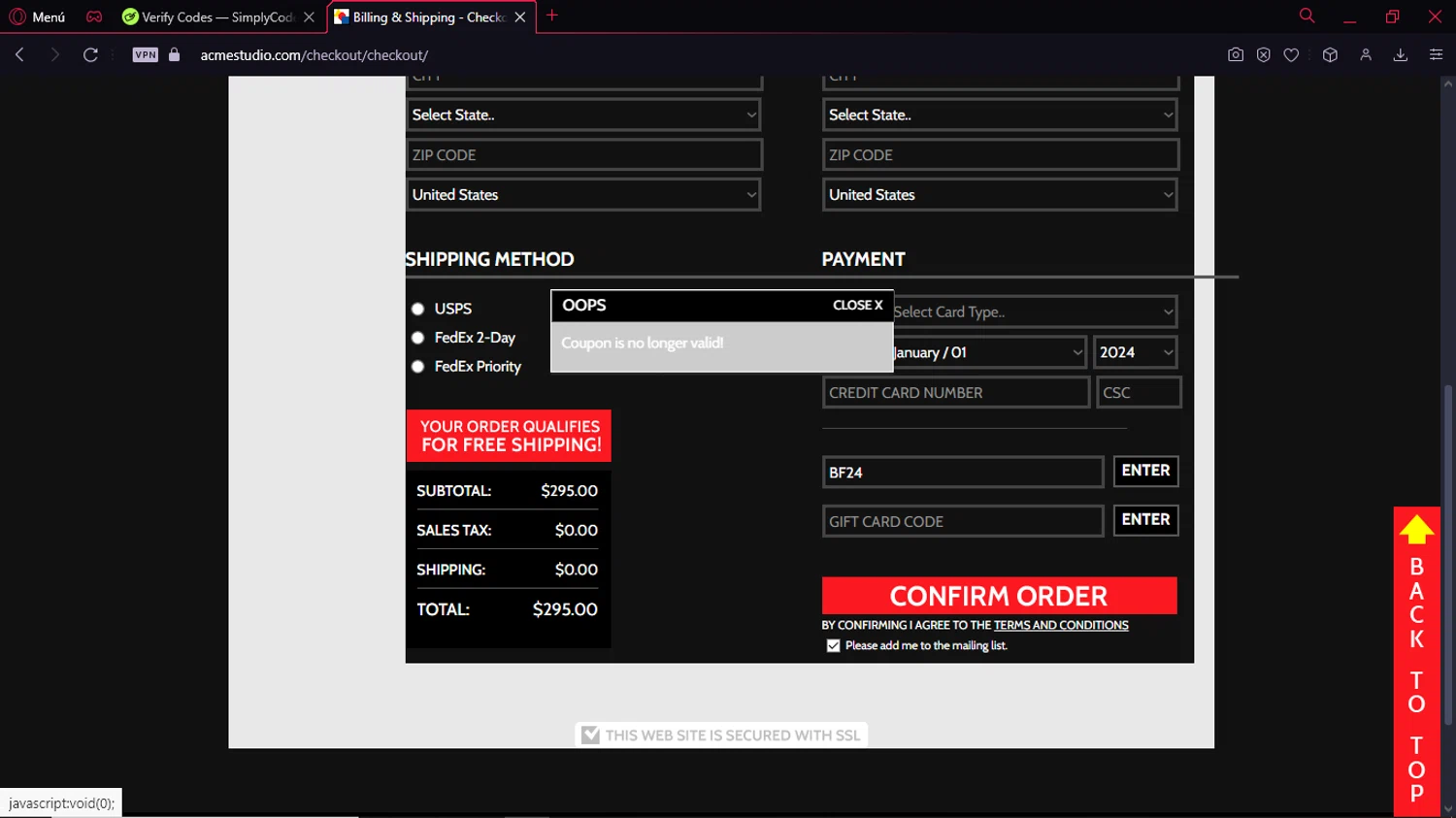
Task: Click the address bar URL
Action: click(314, 55)
